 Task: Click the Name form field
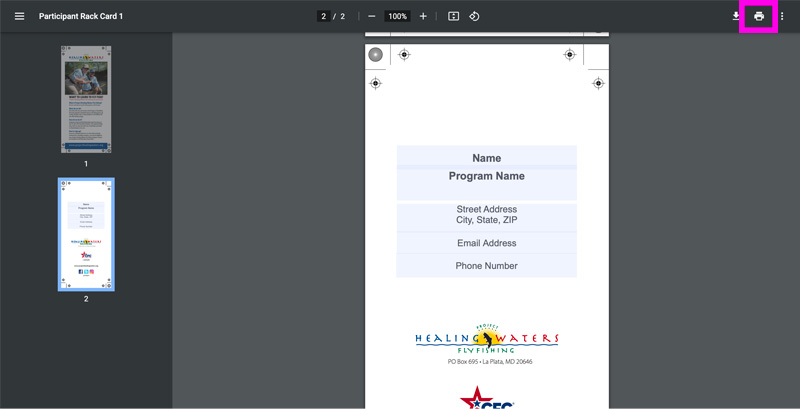point(487,157)
